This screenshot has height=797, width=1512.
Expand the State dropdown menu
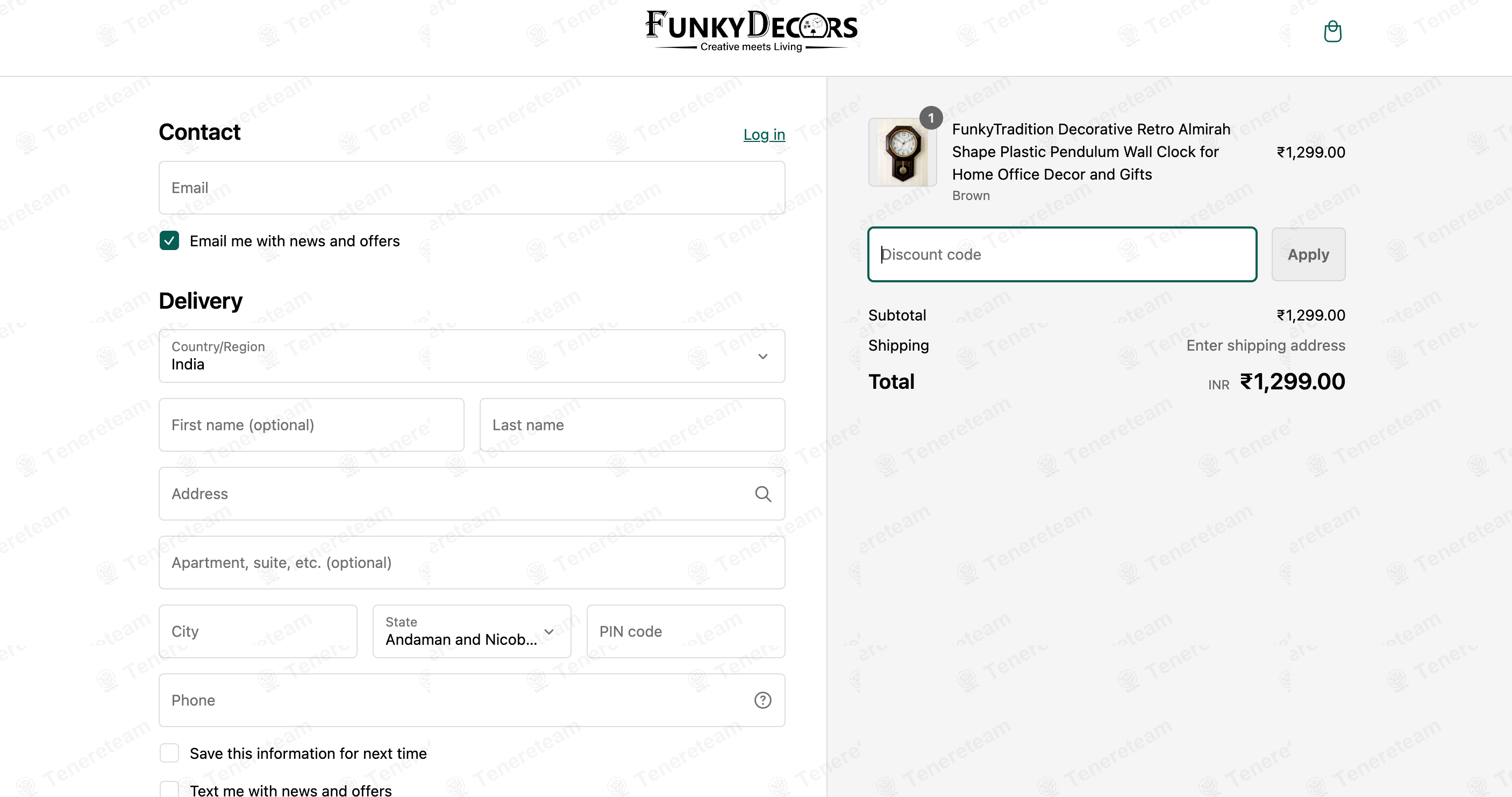pos(472,631)
